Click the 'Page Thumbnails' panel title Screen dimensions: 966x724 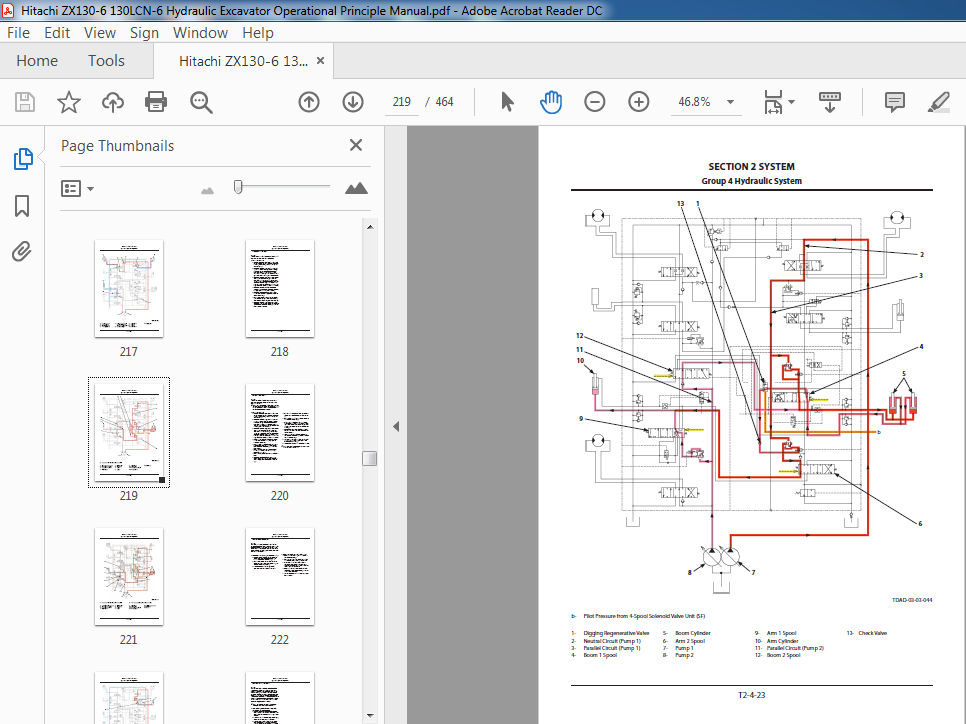117,146
